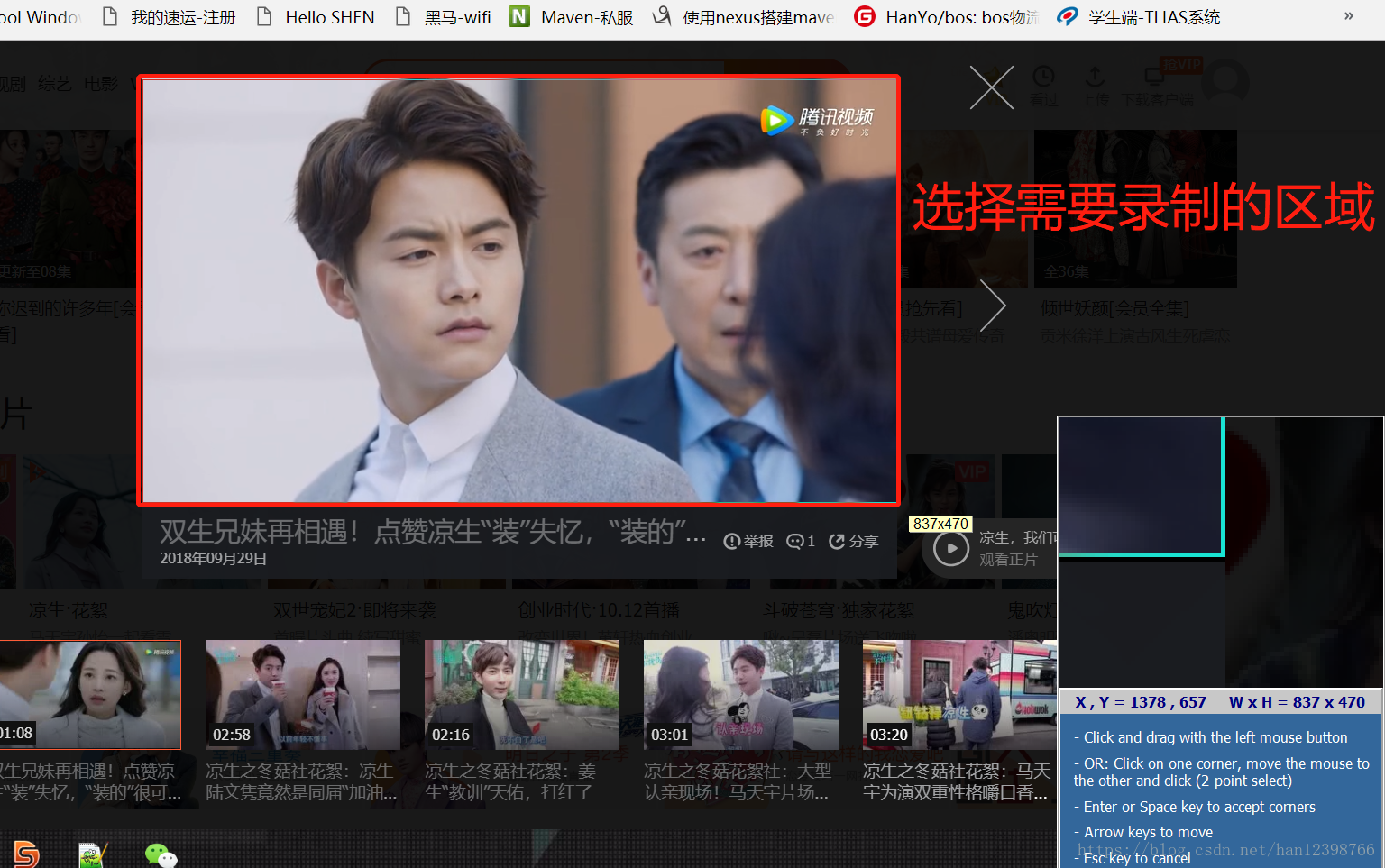This screenshot has height=868, width=1385.
Task: Click the 举报 report icon
Action: (748, 541)
